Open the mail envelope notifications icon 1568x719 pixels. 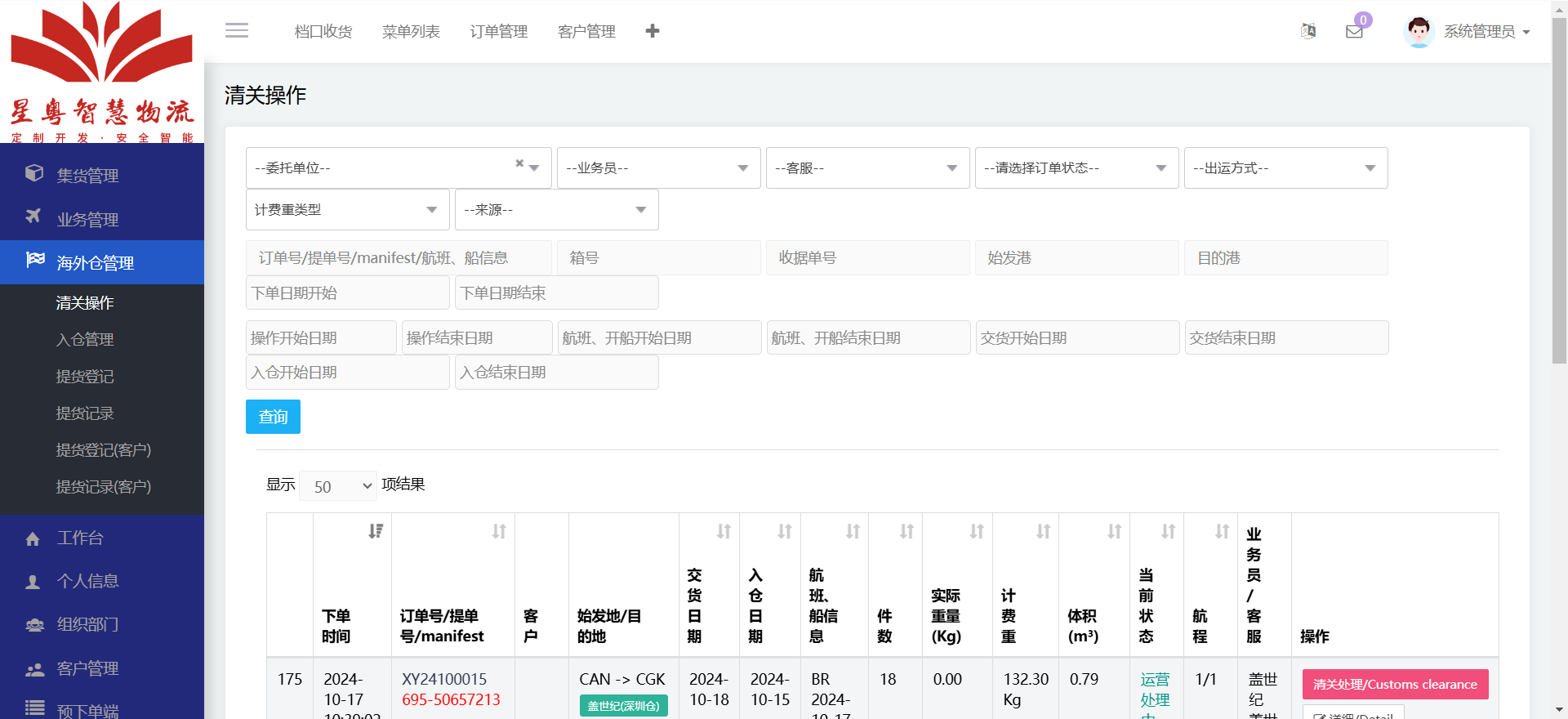1354,32
